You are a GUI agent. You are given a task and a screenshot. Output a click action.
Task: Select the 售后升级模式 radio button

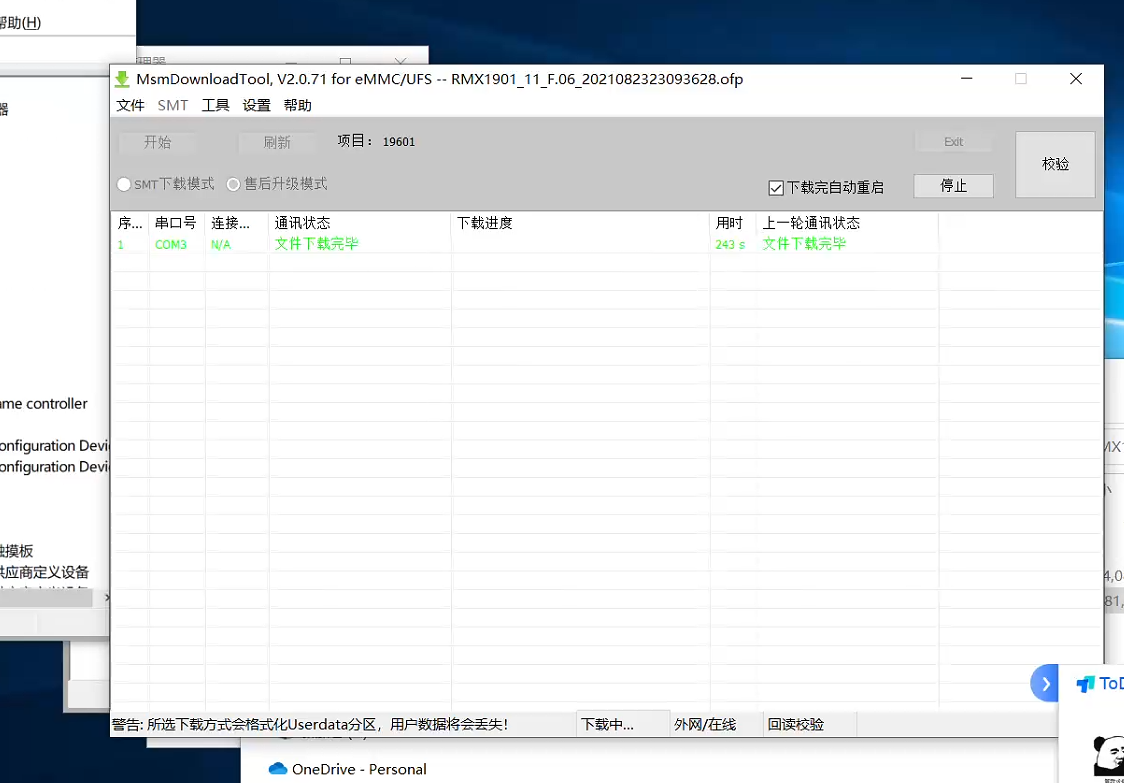[233, 184]
